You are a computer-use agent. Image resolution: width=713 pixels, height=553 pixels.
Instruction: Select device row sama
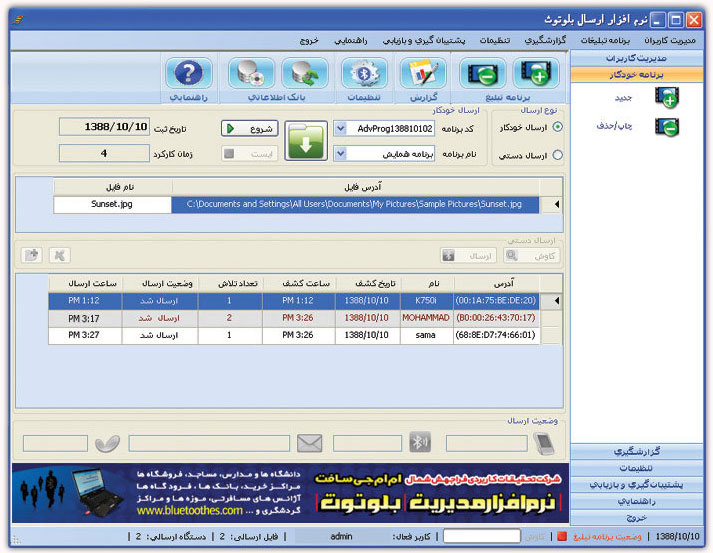click(x=294, y=335)
